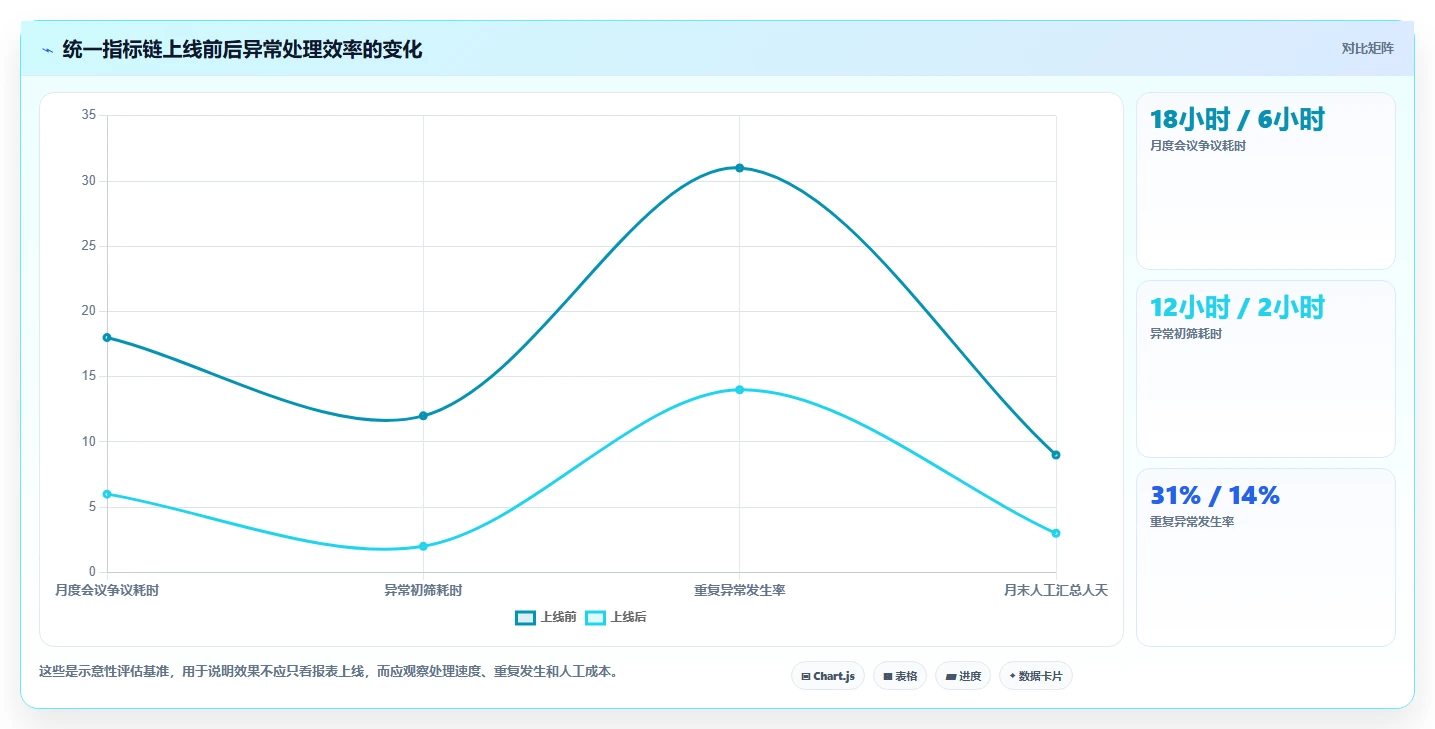Viewport: 1435px width, 729px height.
Task: Click the icon in 进度 chip
Action: point(950,677)
